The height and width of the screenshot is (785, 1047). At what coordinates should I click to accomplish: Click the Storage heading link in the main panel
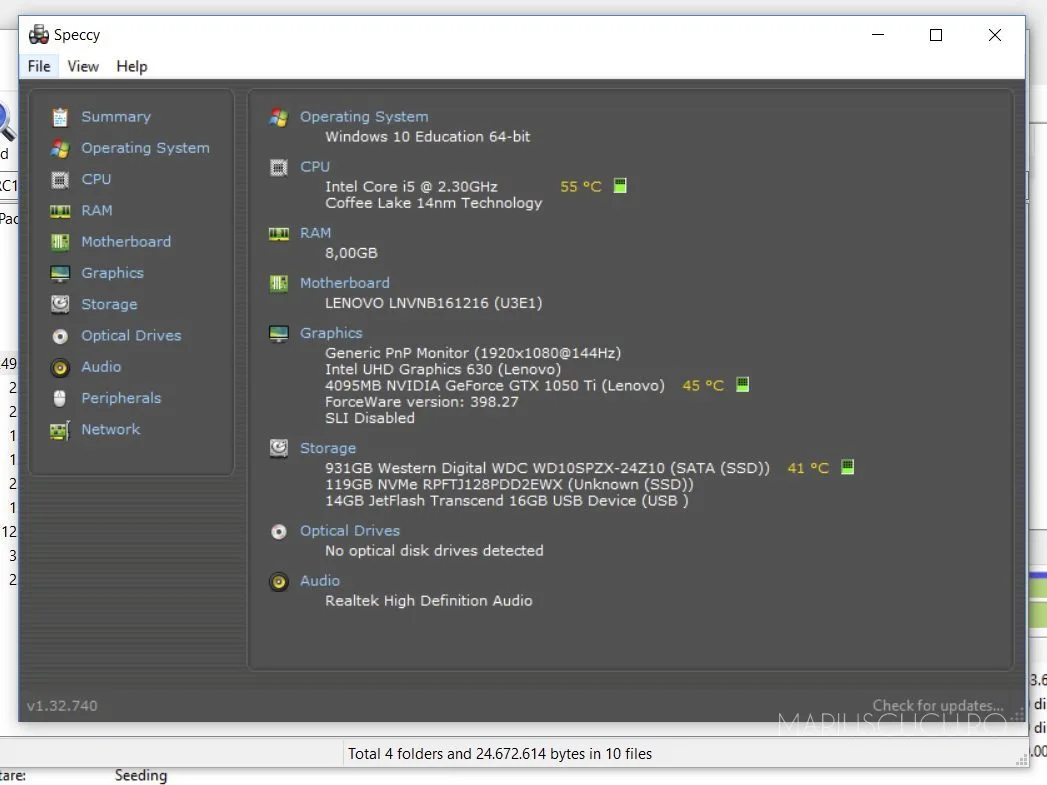(x=328, y=449)
